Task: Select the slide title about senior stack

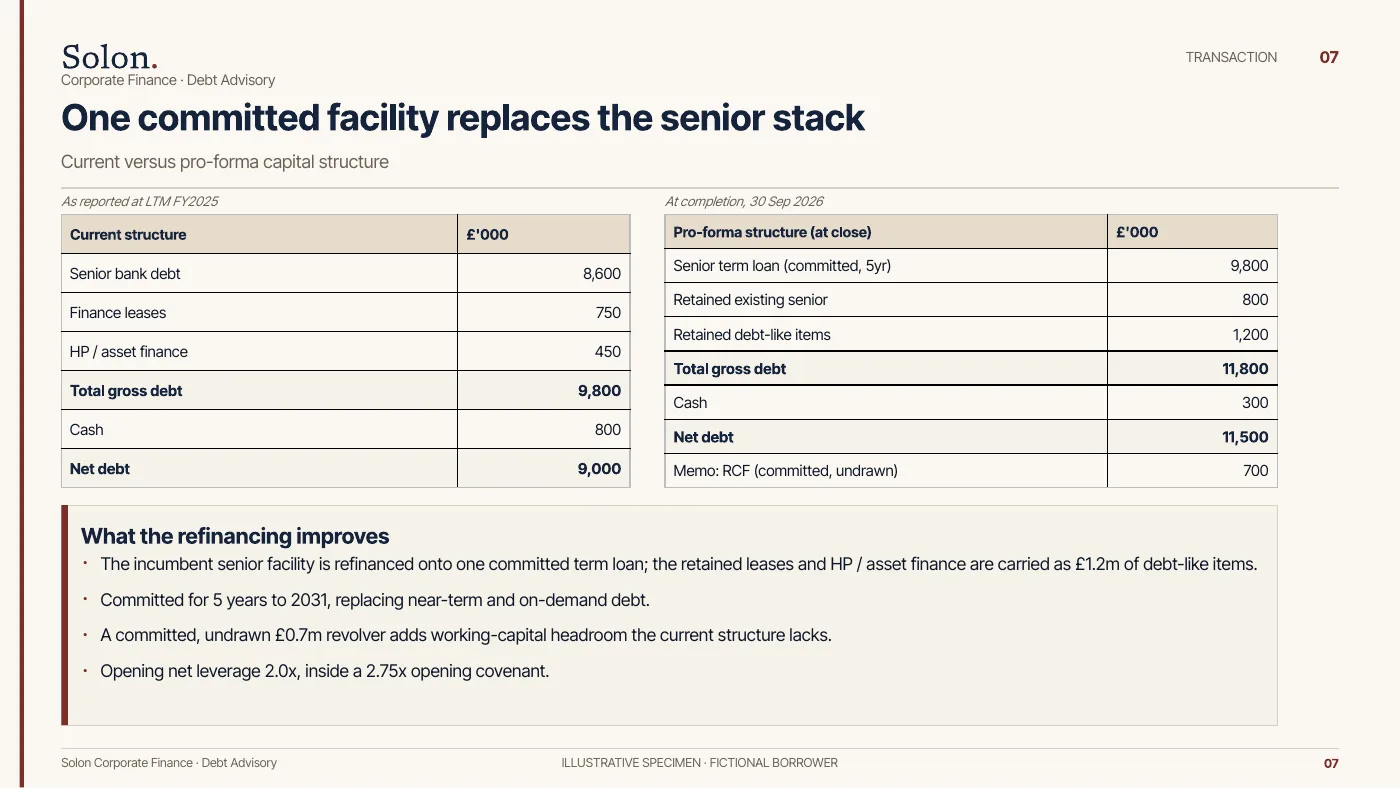Action: point(463,118)
